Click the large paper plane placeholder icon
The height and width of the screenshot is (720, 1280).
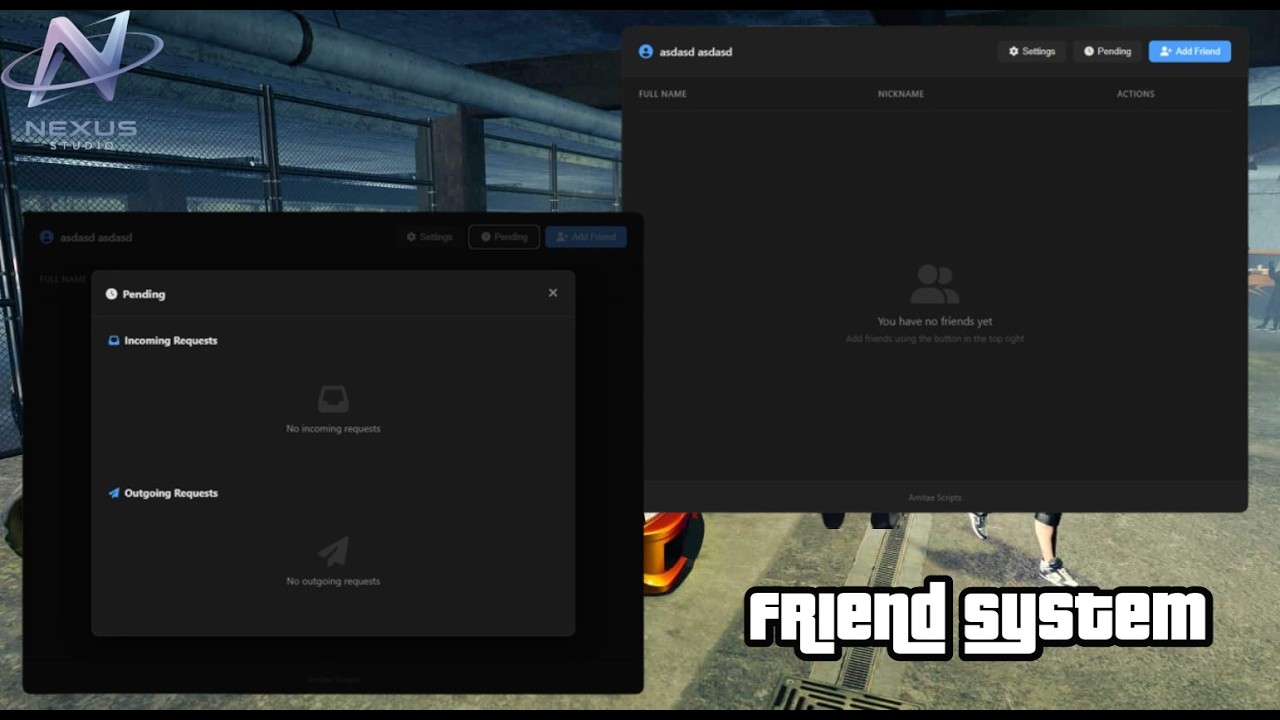pyautogui.click(x=333, y=552)
